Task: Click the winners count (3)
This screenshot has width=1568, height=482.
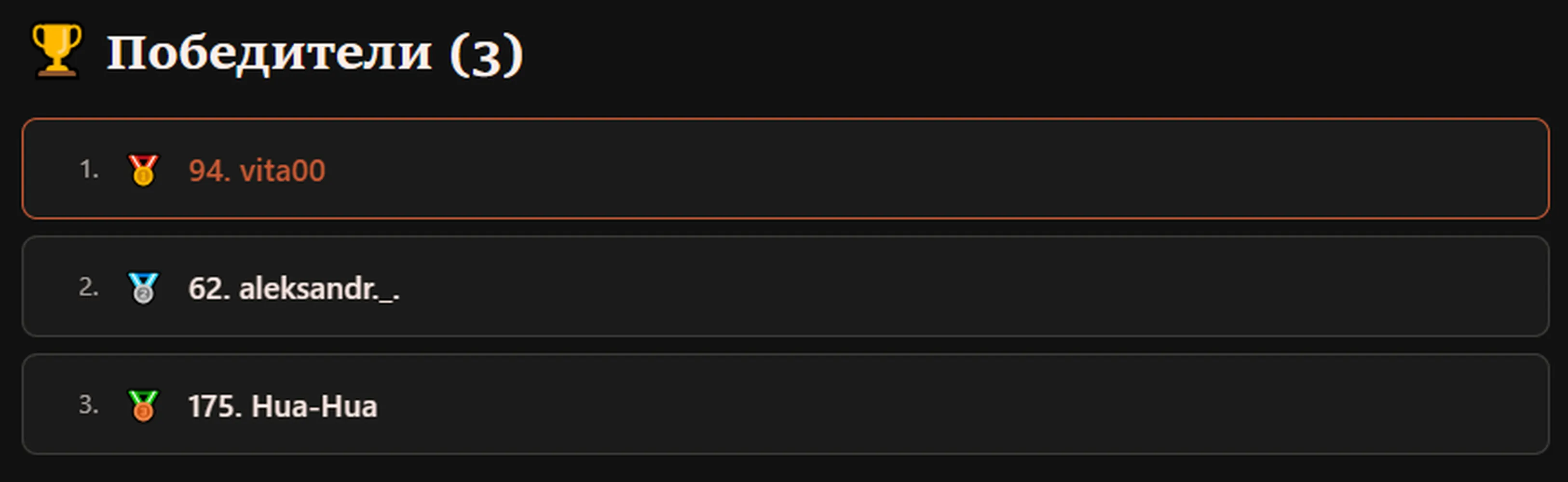Action: [x=486, y=55]
